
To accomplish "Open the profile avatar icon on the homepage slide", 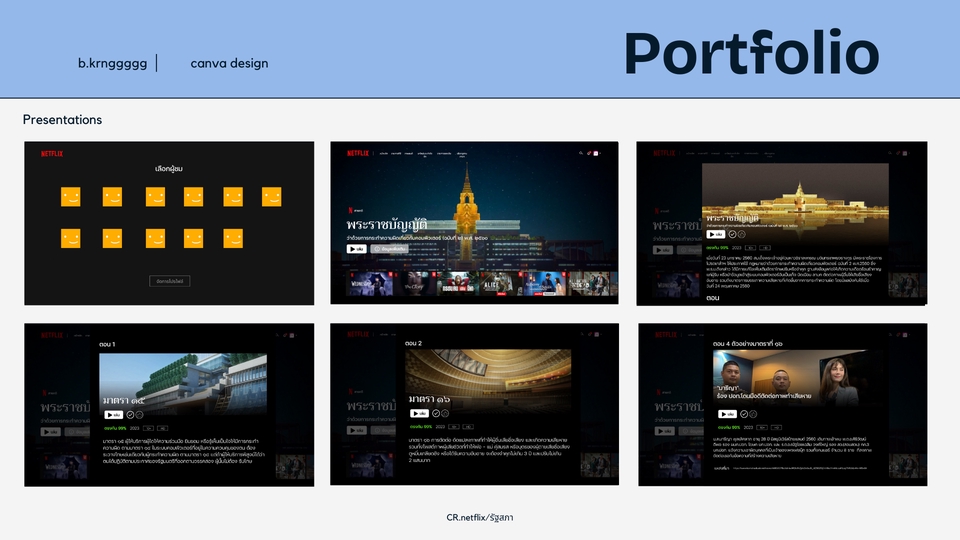I will point(596,153).
